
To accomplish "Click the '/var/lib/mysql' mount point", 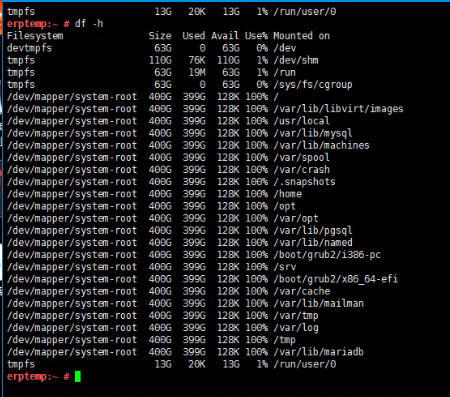I will [x=313, y=133].
